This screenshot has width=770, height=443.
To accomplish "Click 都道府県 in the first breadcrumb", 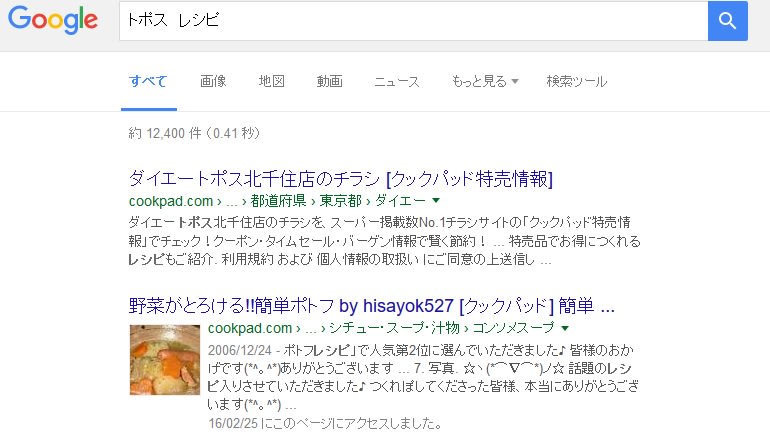I will 278,200.
